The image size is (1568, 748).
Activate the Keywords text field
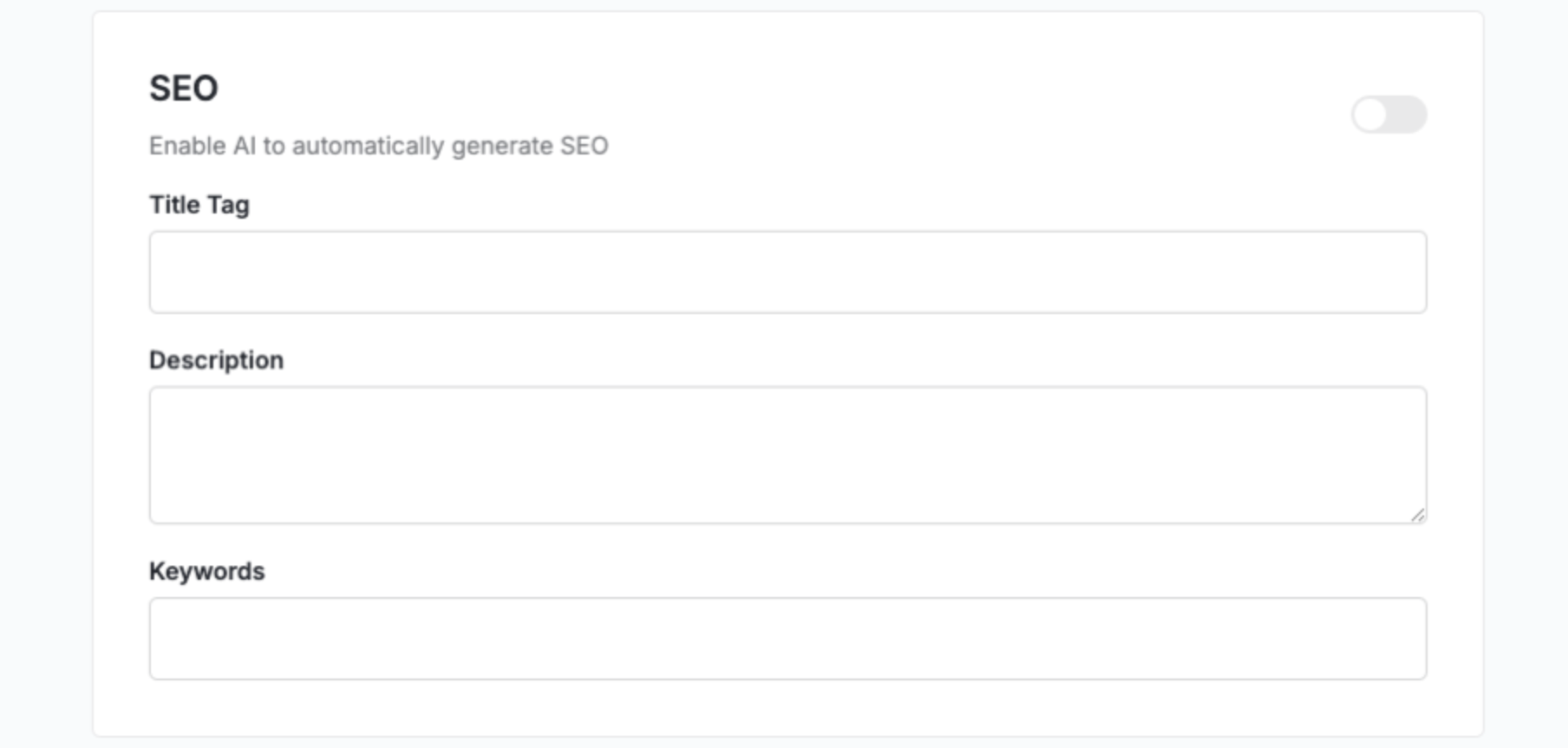coord(787,639)
